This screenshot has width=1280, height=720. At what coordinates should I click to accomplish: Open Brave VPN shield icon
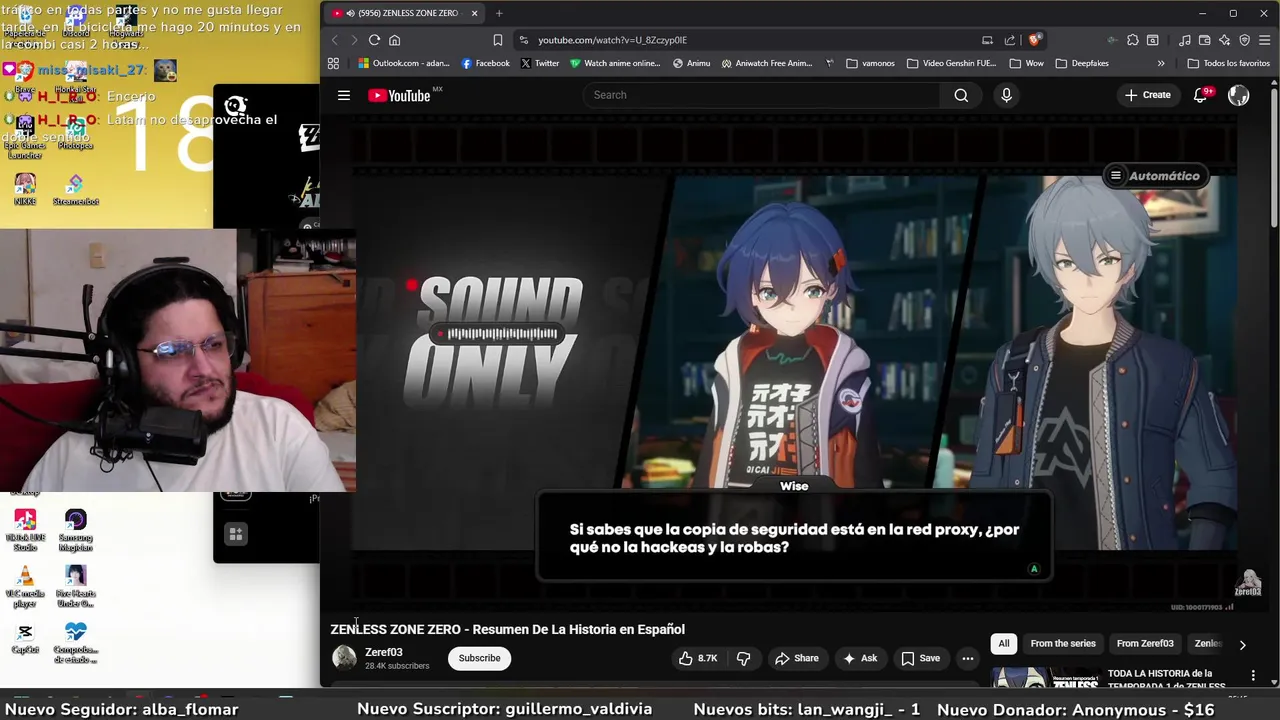point(1244,40)
